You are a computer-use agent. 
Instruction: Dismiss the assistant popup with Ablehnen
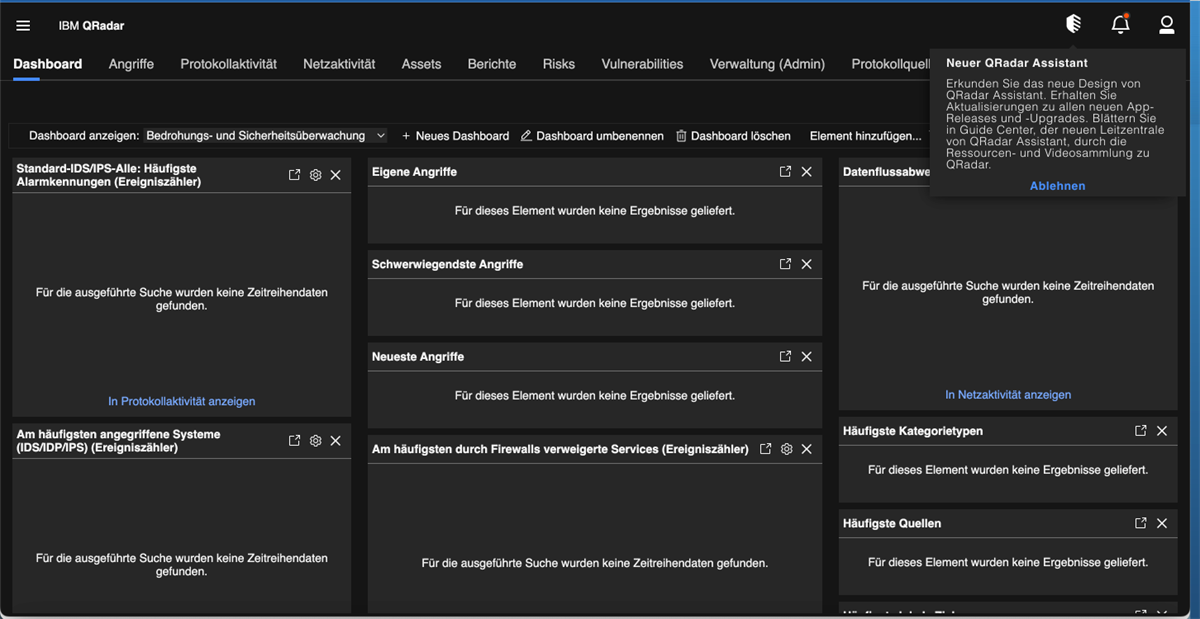(x=1057, y=186)
